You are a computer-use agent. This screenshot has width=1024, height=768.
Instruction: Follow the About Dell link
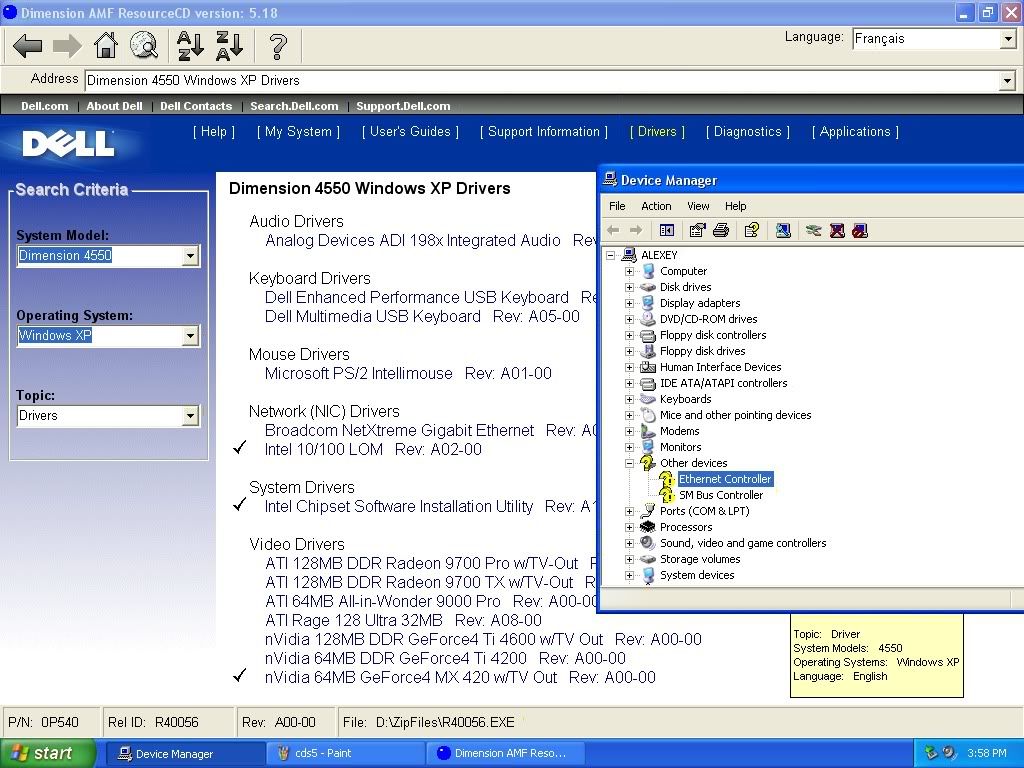pyautogui.click(x=114, y=106)
